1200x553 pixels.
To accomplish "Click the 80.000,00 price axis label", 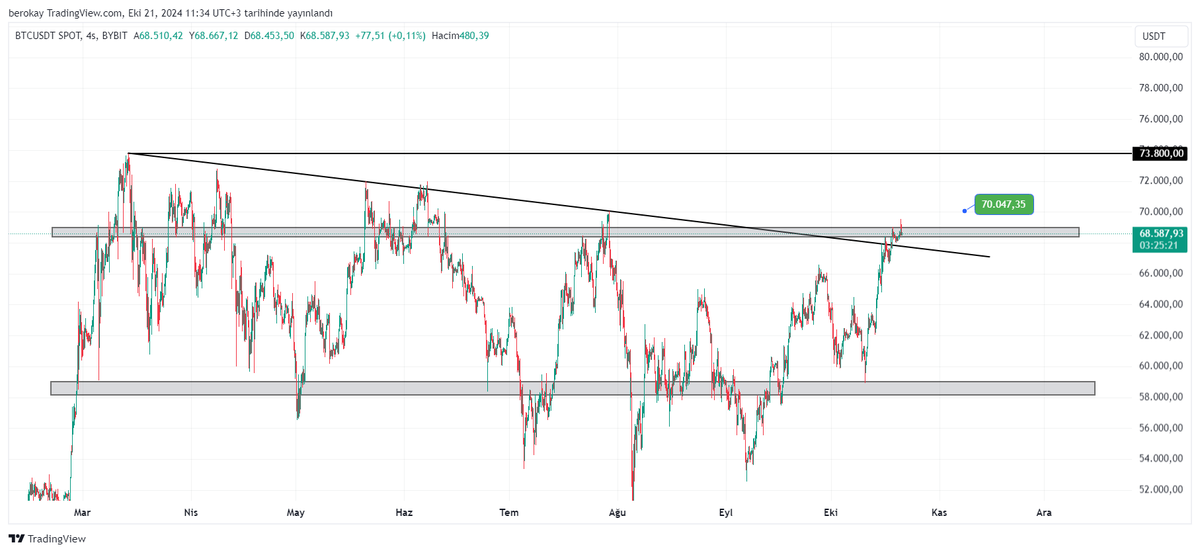I will [x=1161, y=57].
